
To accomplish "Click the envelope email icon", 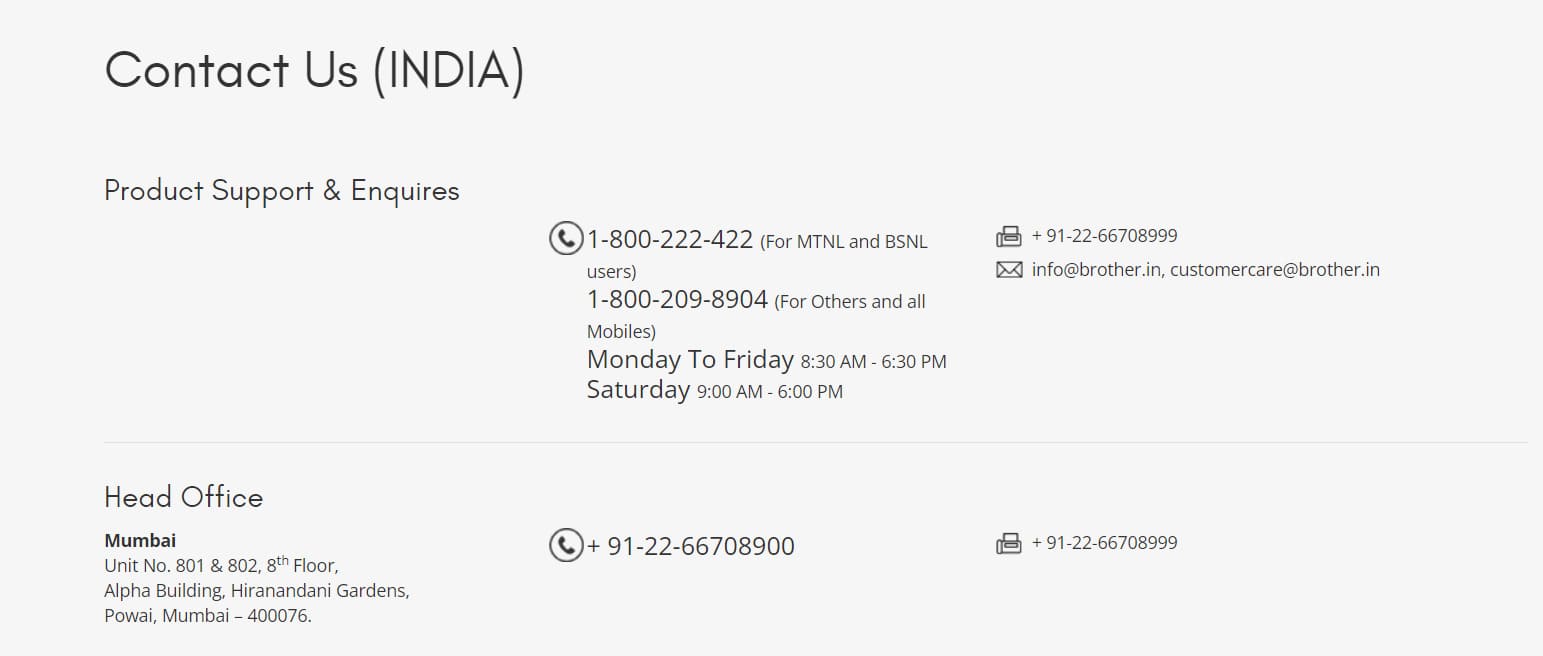I will (x=1009, y=270).
